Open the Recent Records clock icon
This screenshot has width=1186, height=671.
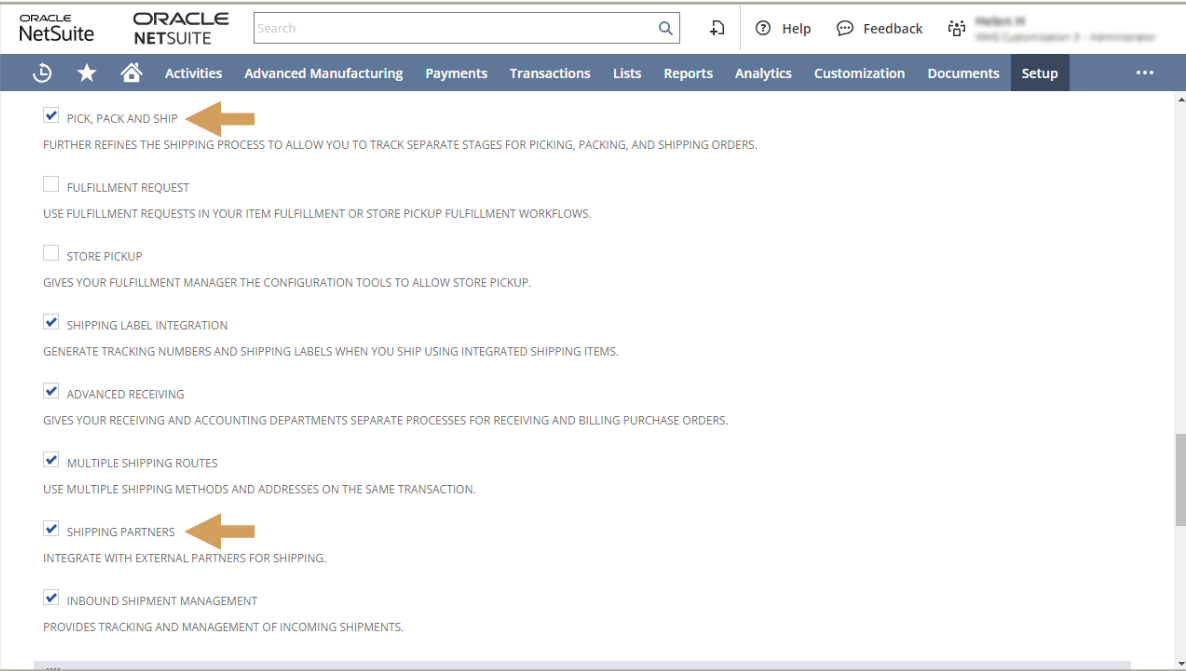click(x=42, y=73)
